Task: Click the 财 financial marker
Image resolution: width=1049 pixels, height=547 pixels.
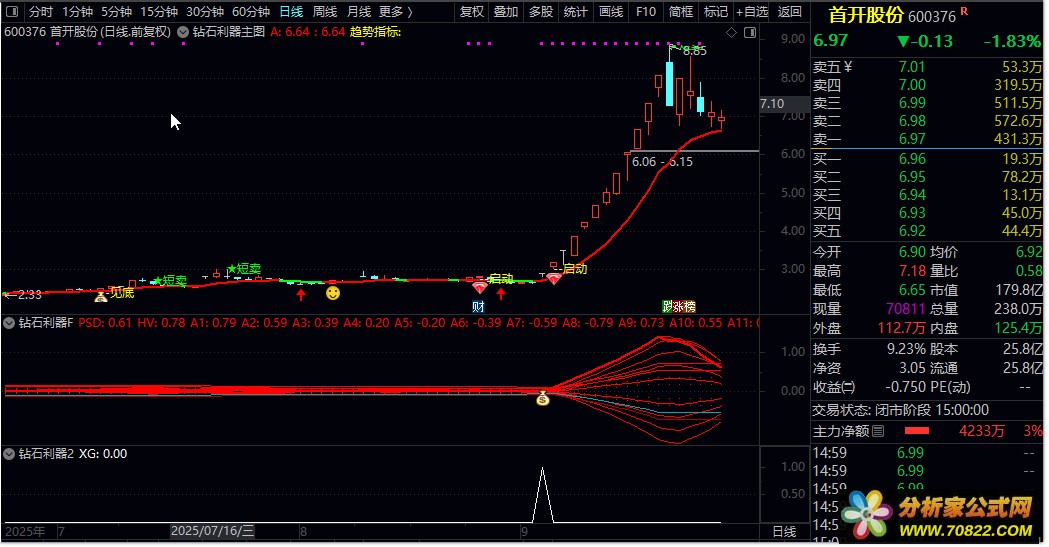Action: [478, 307]
